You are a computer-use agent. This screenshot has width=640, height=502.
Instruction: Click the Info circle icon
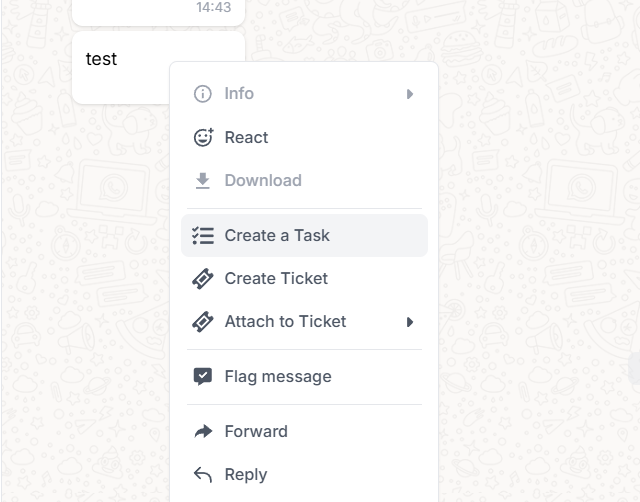coord(202,94)
